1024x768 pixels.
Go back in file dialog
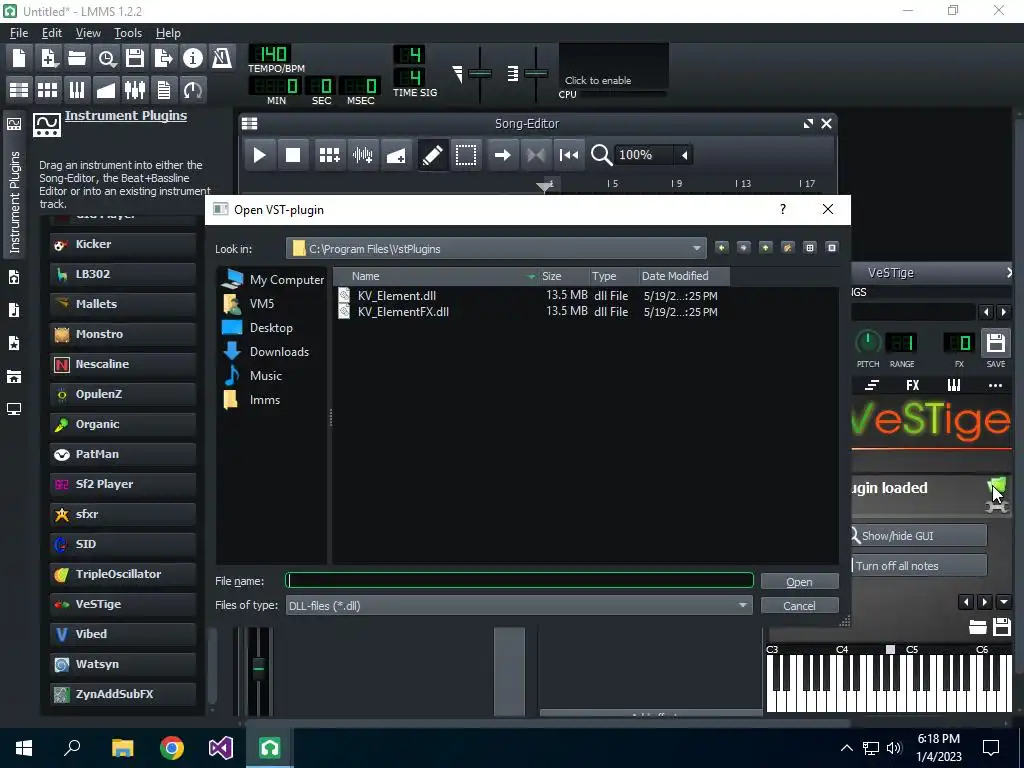coord(722,248)
